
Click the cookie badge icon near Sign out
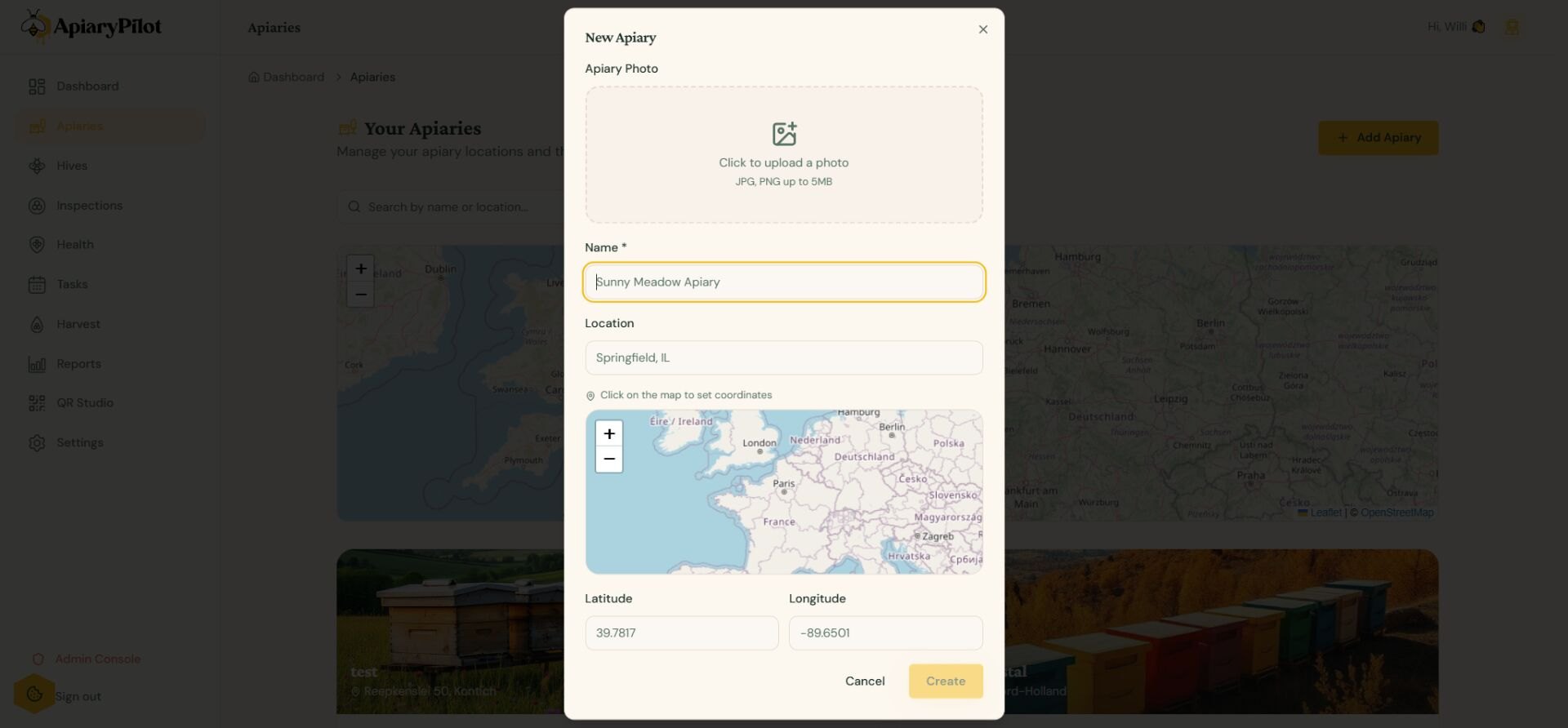(34, 695)
